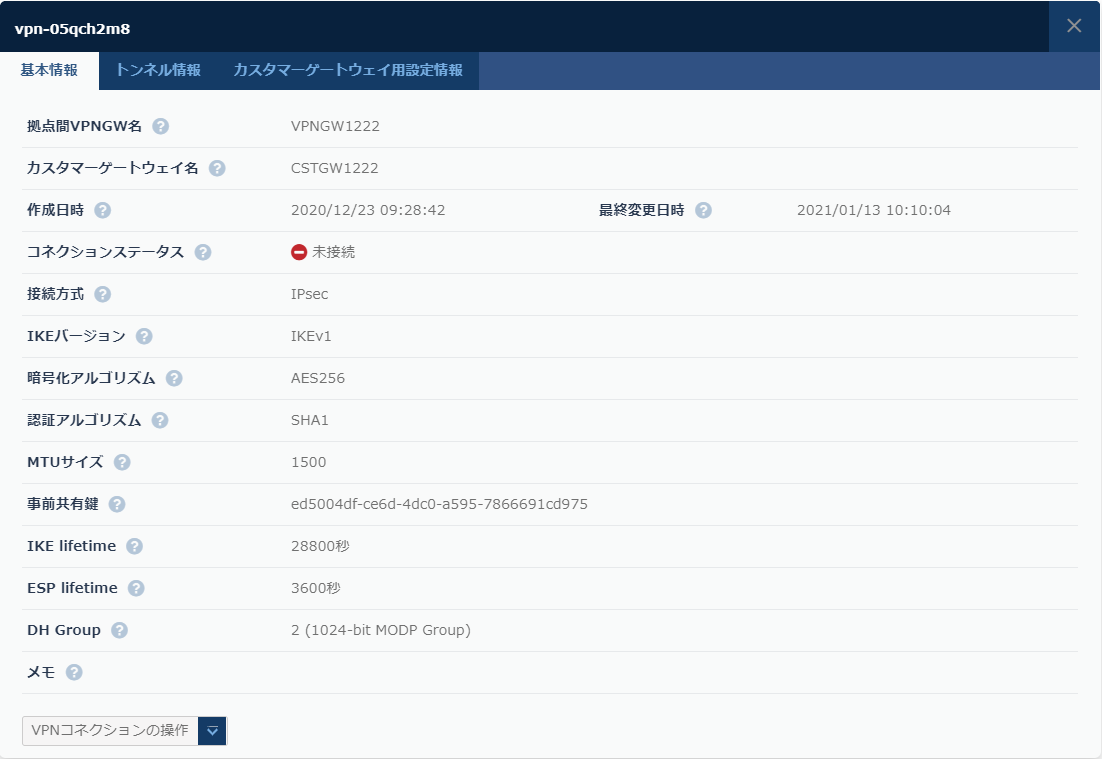Click help icon next to 事前共有鍵
The image size is (1102, 759).
(x=117, y=504)
